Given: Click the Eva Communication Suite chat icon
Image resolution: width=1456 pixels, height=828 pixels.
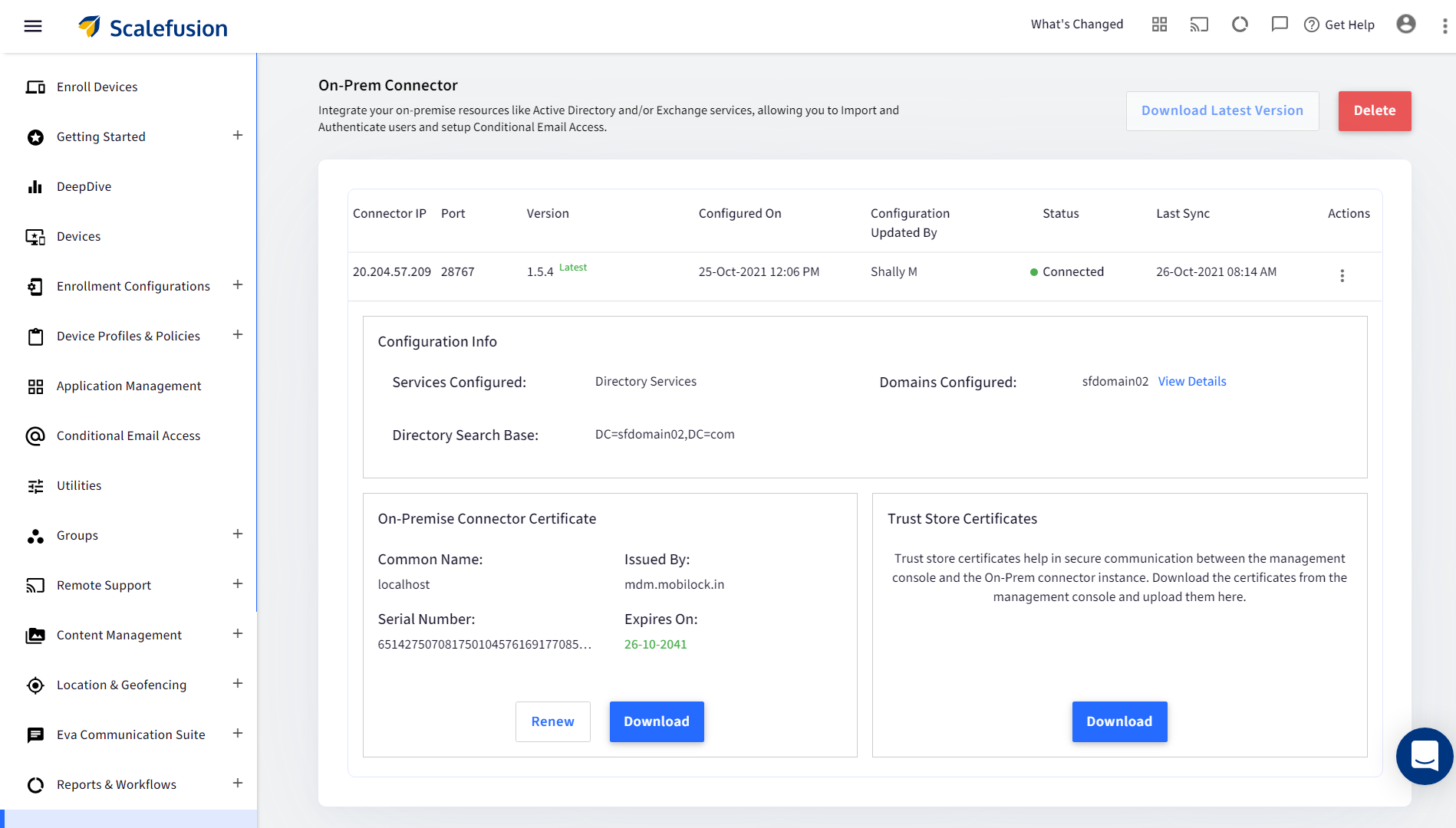Looking at the screenshot, I should [35, 735].
